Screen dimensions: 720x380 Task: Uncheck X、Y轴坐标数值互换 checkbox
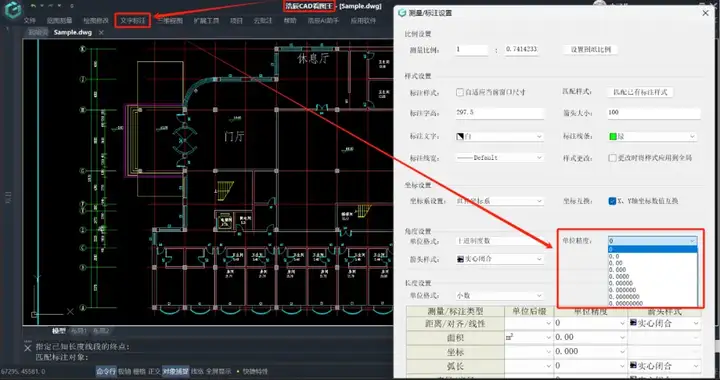point(612,201)
